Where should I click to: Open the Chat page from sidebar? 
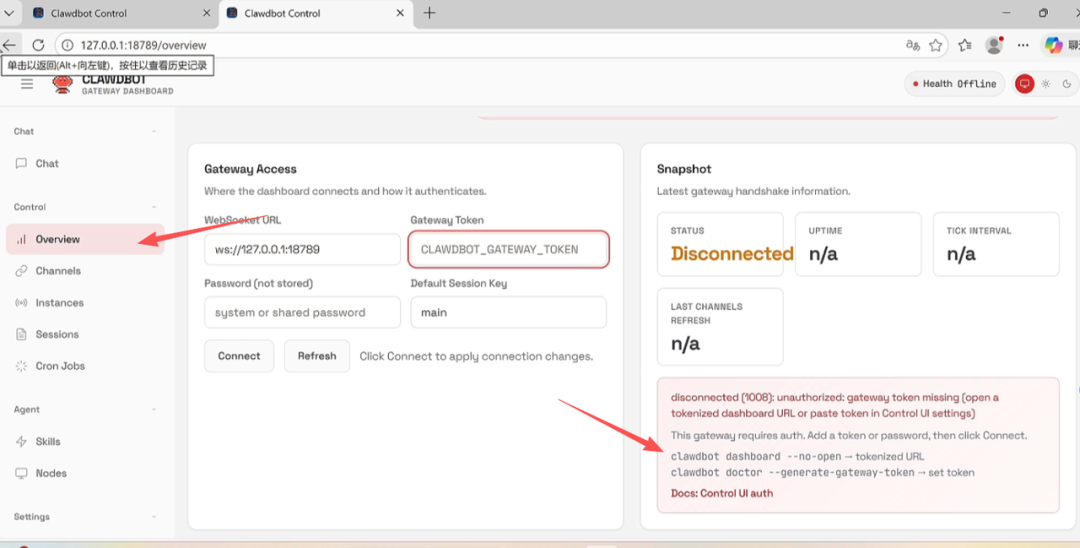coord(47,163)
